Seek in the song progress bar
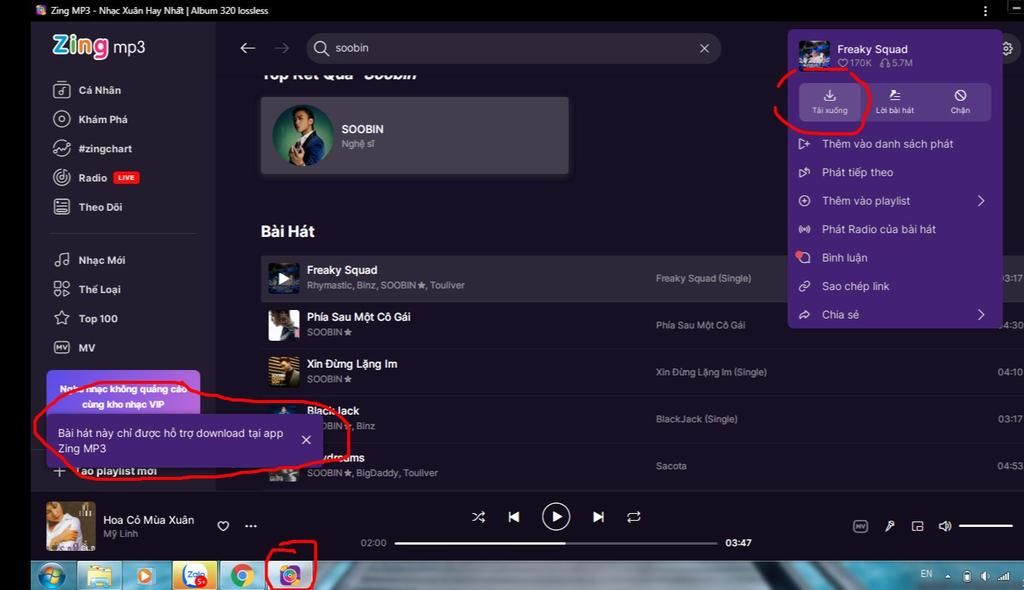Image resolution: width=1024 pixels, height=590 pixels. [x=556, y=543]
